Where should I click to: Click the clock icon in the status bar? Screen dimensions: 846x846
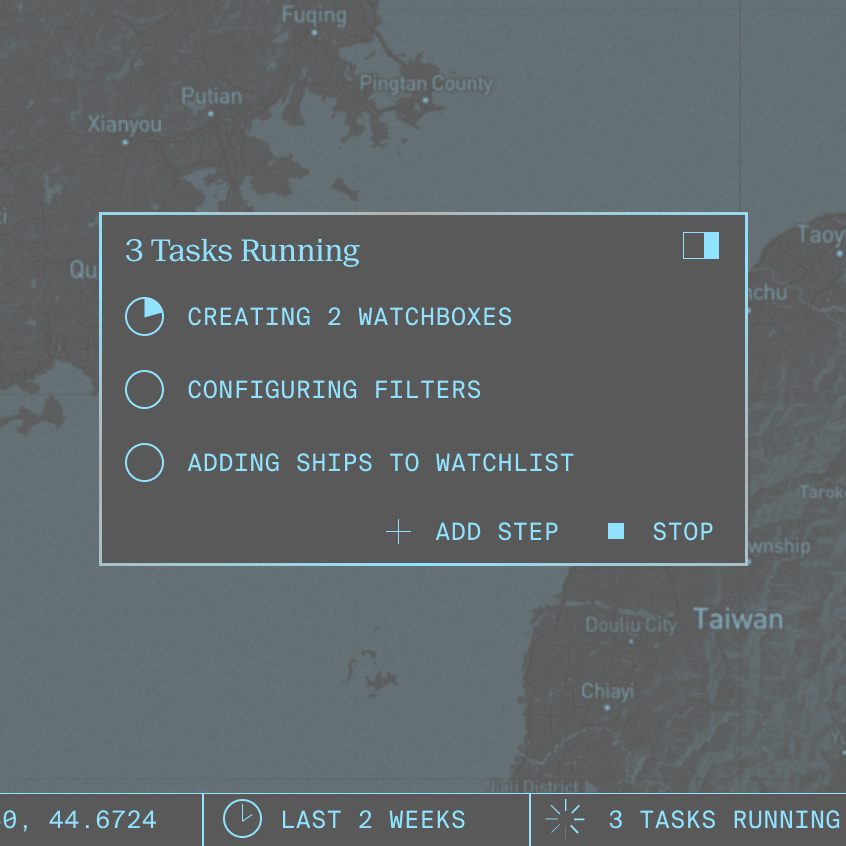coord(241,818)
